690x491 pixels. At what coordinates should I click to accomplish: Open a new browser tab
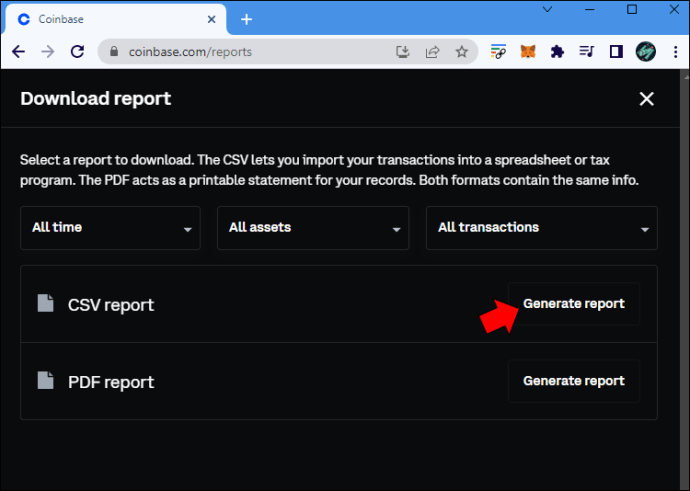246,19
